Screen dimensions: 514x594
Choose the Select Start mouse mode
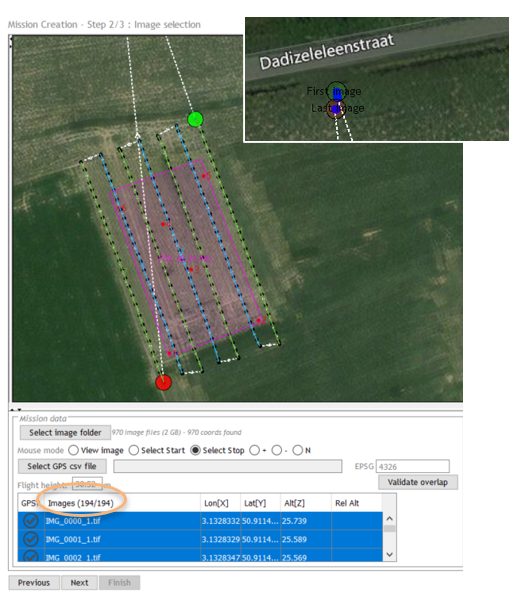click(x=134, y=450)
